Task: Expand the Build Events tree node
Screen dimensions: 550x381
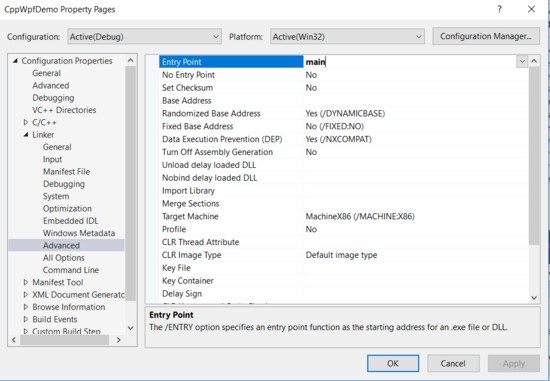Action: (x=26, y=319)
